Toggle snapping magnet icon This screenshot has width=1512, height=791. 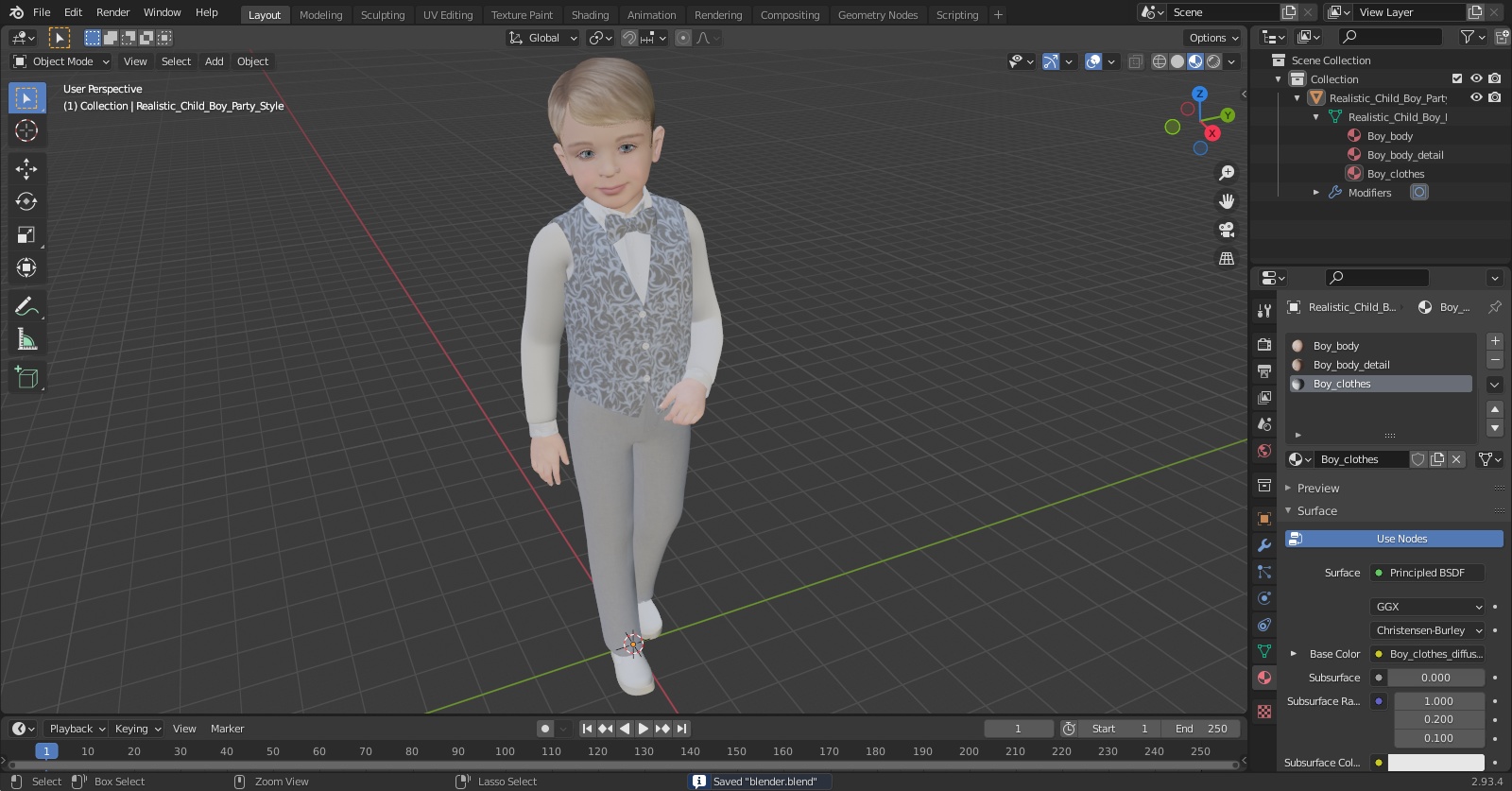pyautogui.click(x=629, y=38)
